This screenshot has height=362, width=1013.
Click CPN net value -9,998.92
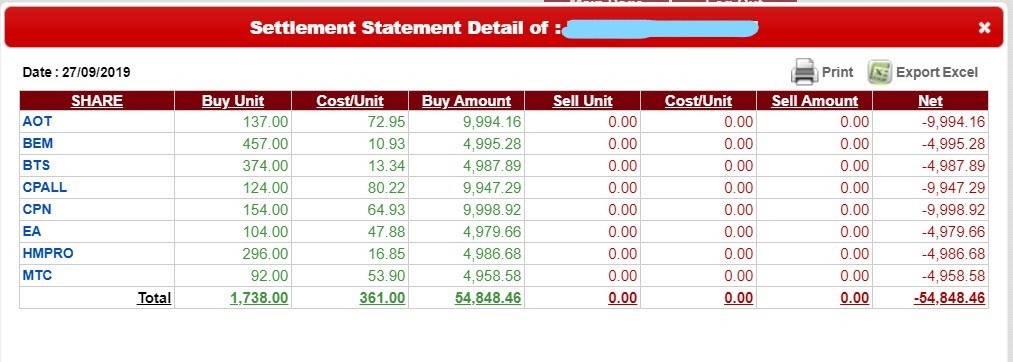tap(954, 210)
